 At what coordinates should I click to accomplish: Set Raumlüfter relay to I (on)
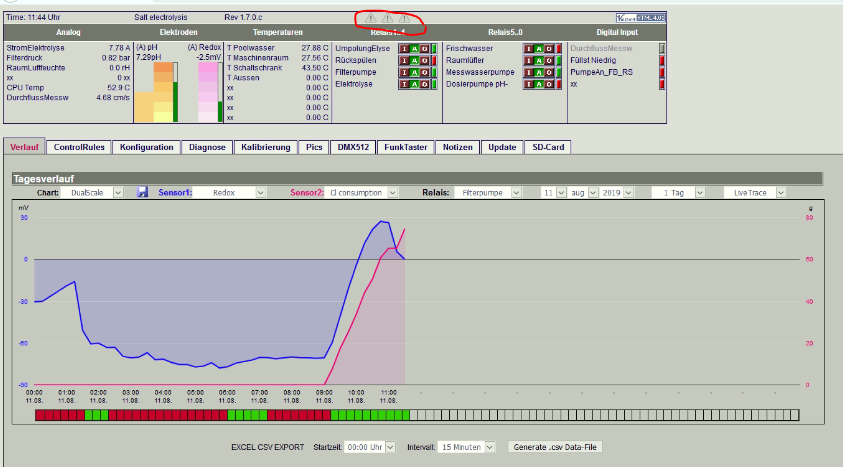tap(528, 60)
